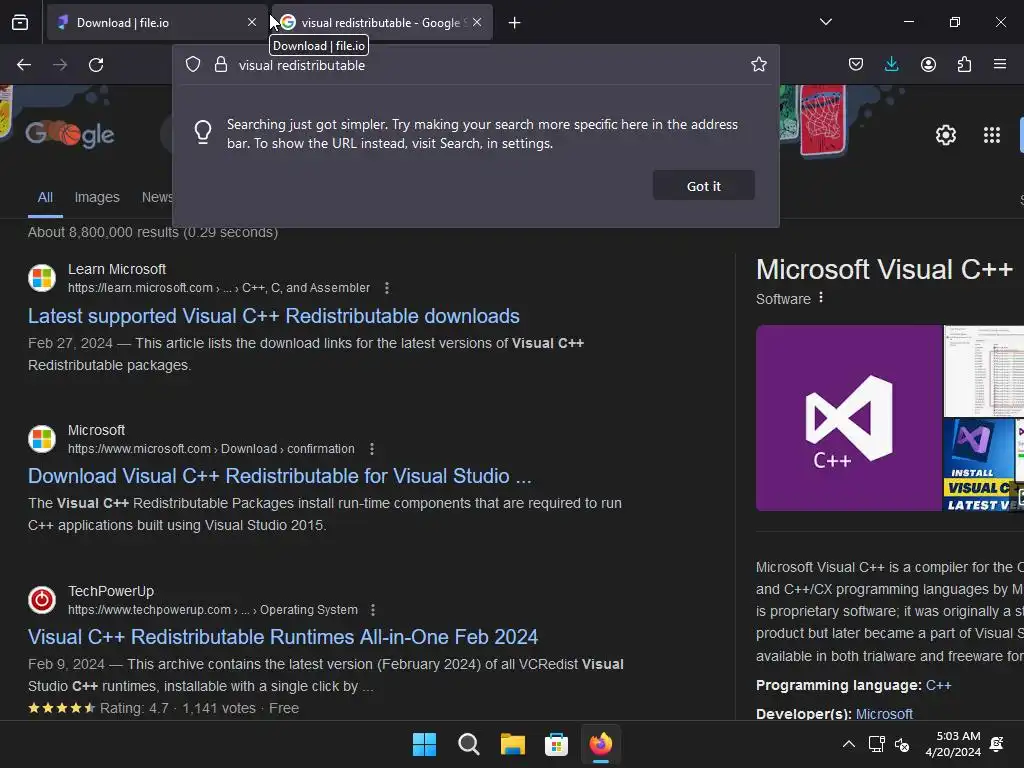Open more options for microsoft.com Download result

point(372,449)
